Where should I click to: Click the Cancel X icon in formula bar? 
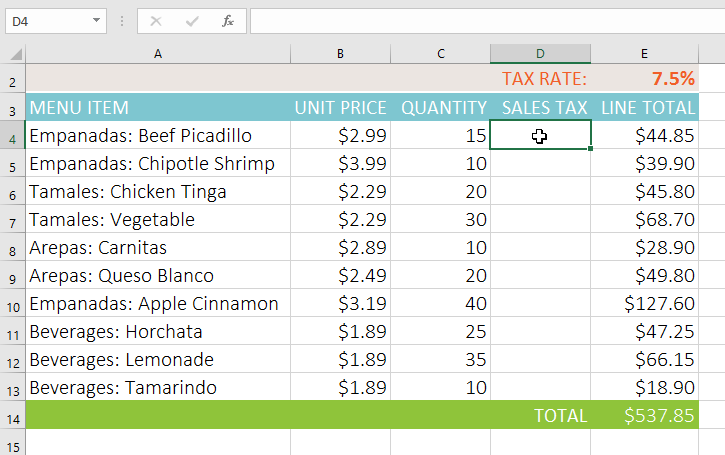click(156, 20)
